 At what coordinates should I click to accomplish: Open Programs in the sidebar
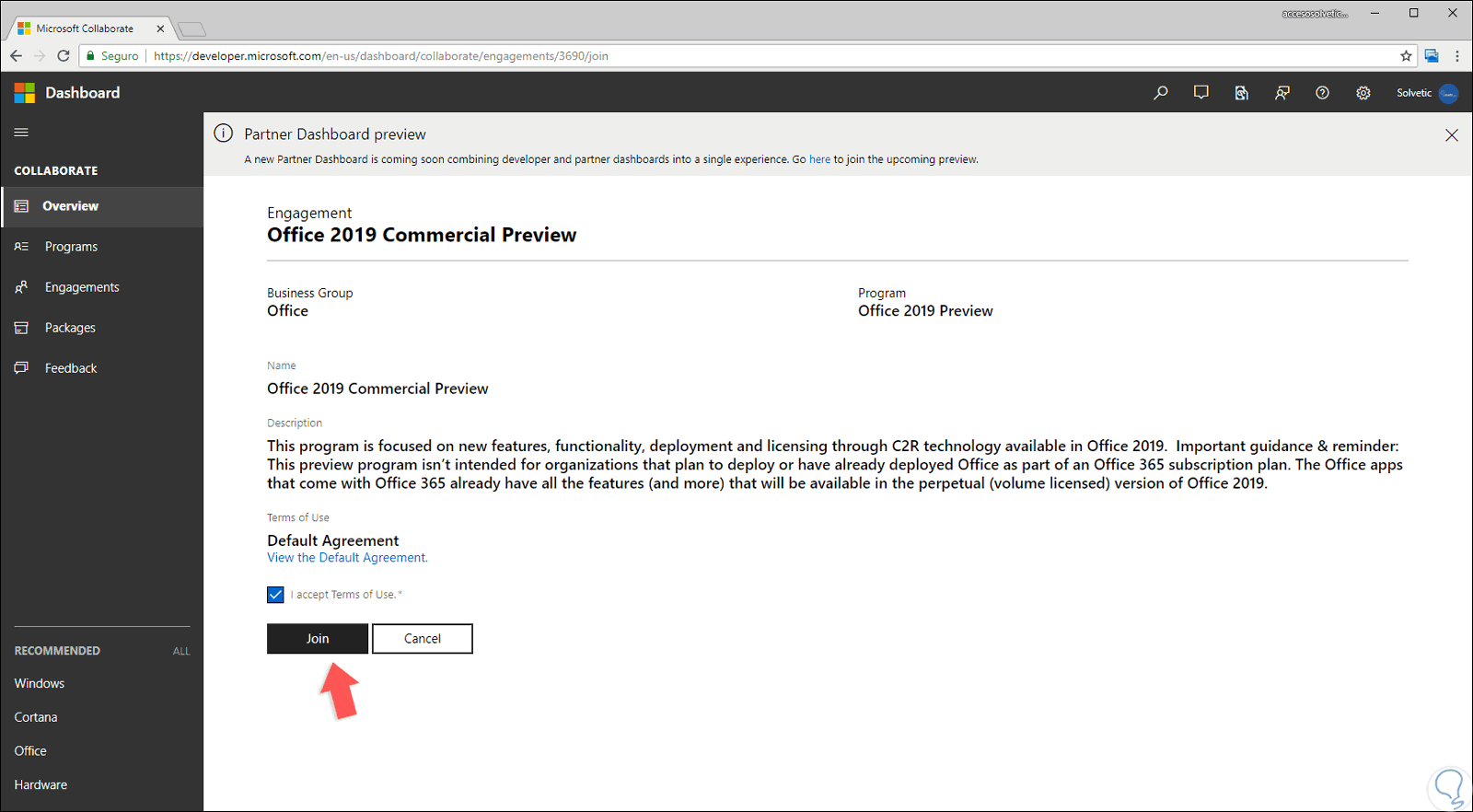pyautogui.click(x=101, y=247)
